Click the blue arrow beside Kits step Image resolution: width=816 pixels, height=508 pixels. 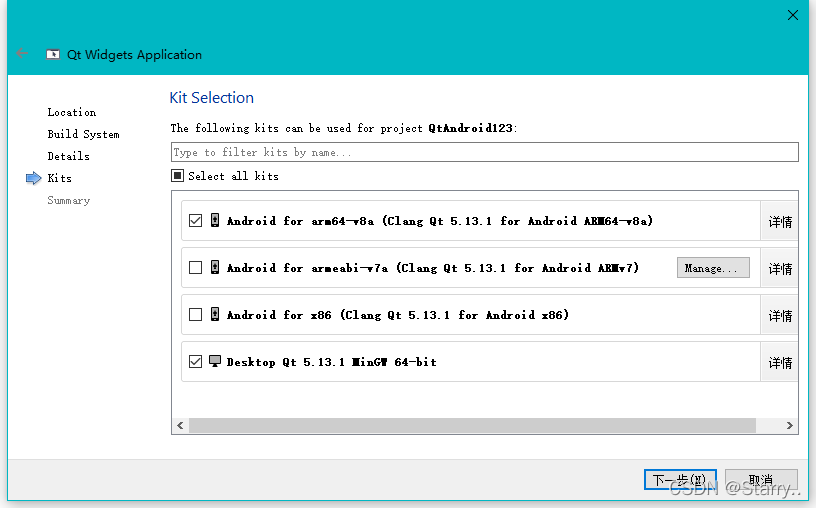(33, 178)
